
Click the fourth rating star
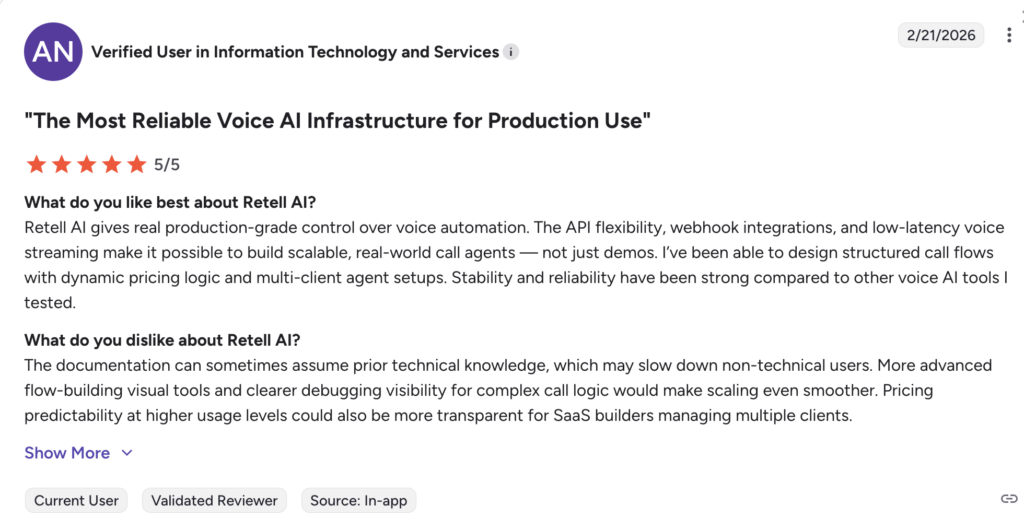[x=111, y=164]
